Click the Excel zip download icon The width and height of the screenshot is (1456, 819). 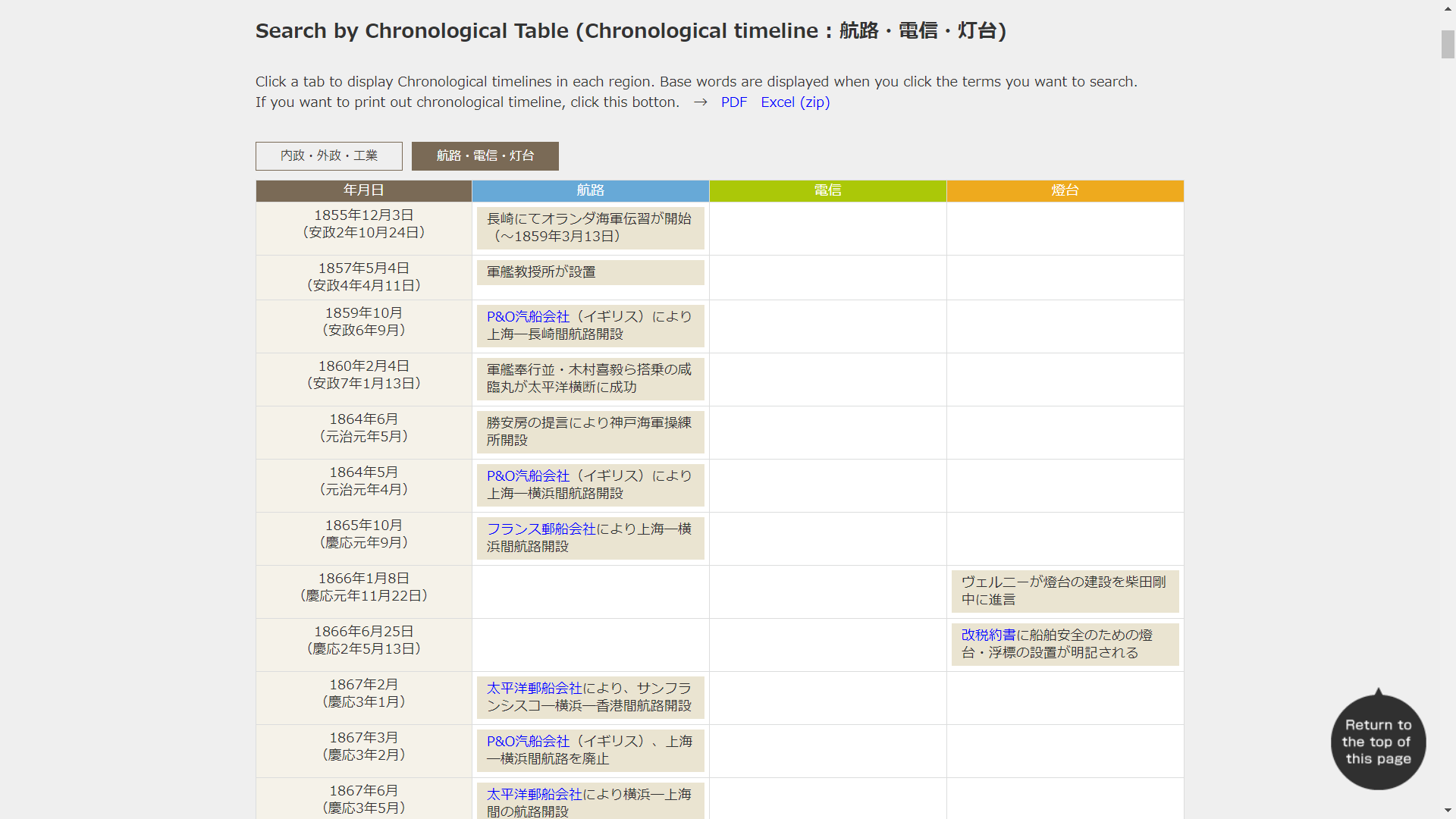(x=795, y=102)
